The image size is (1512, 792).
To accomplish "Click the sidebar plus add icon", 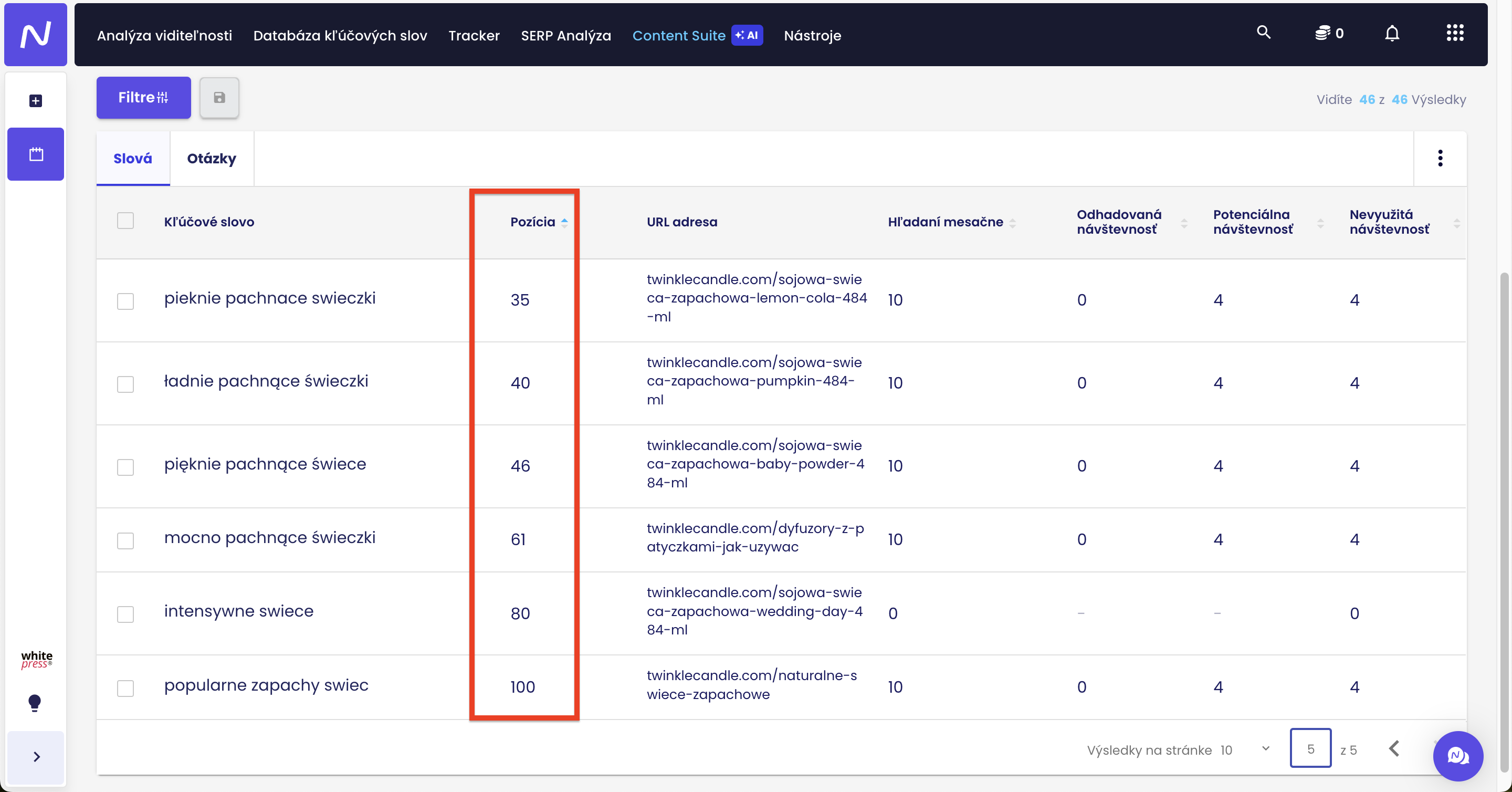I will tap(36, 101).
